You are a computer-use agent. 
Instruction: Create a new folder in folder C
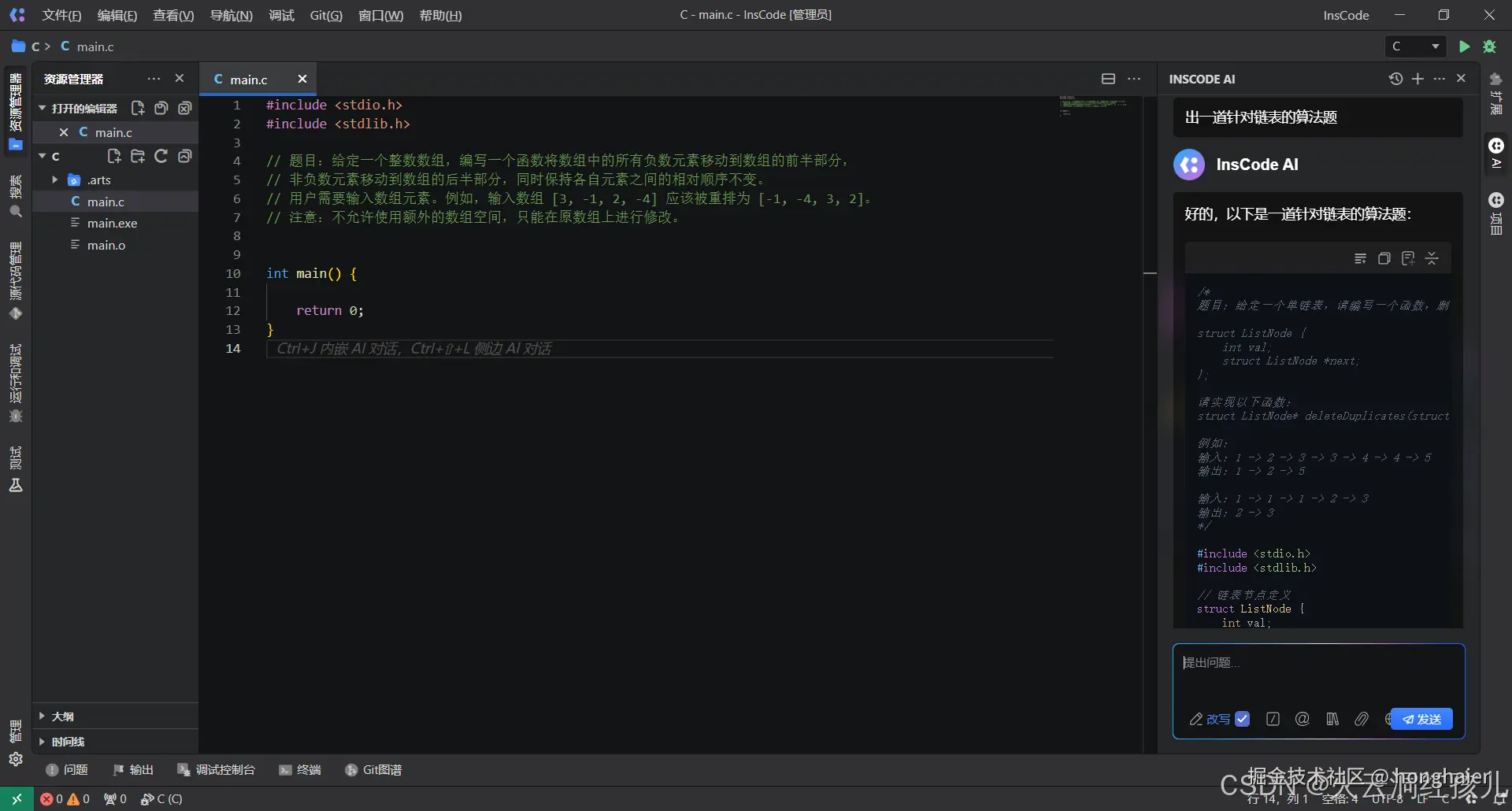point(138,156)
